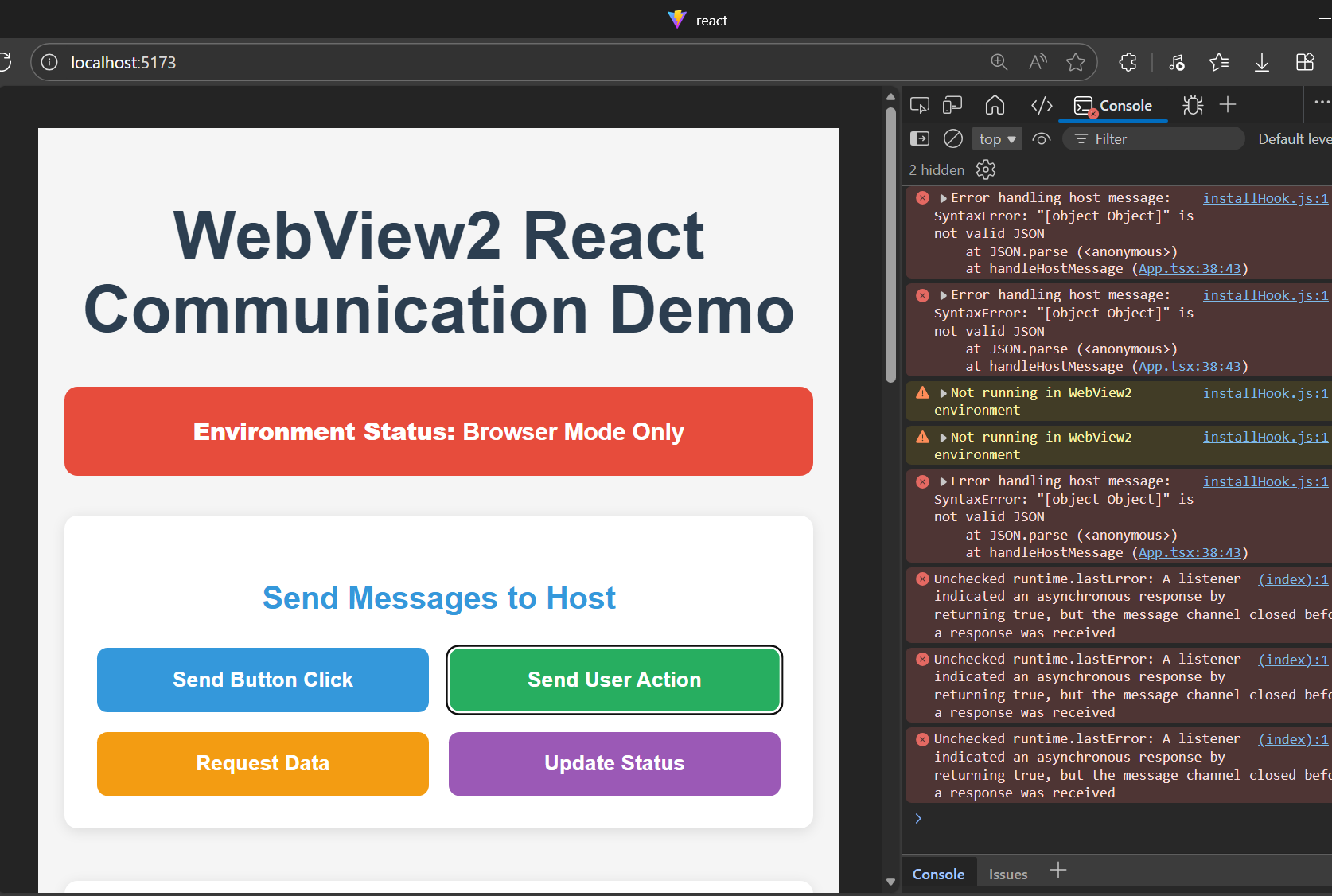Open the first App.tsx:38:43 source link

[x=1189, y=269]
